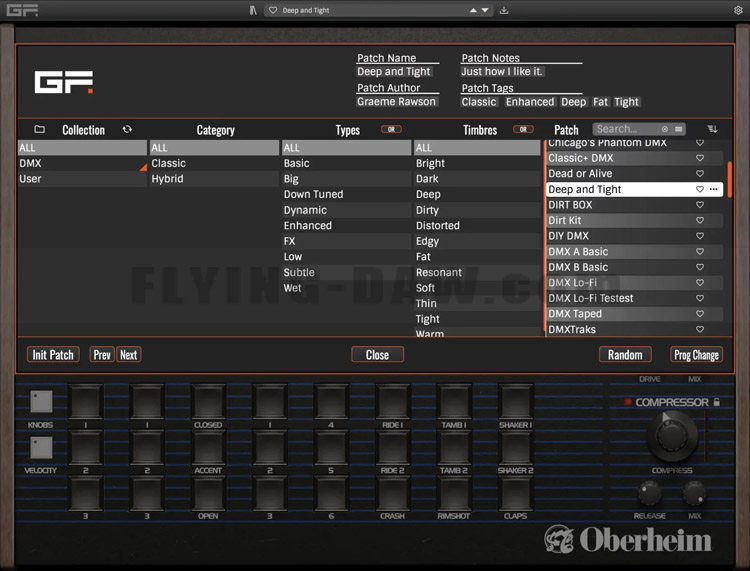Trigger the CRASH pad
This screenshot has height=571, width=750.
tap(392, 494)
